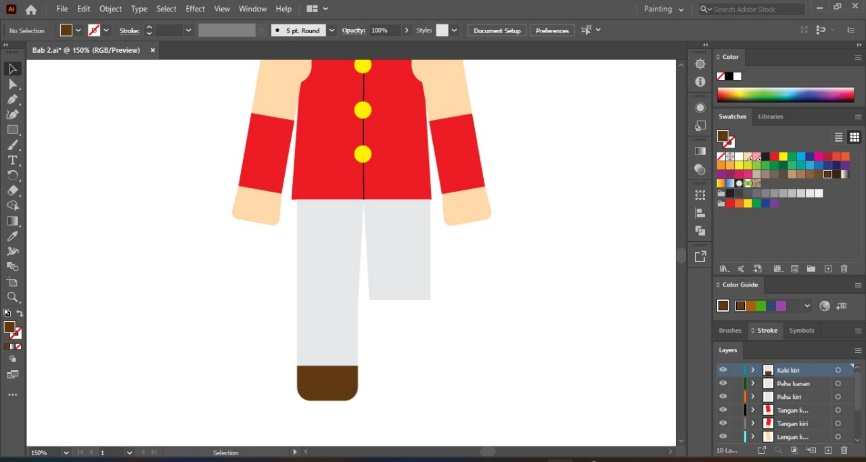
Task: Select the Paintbrush tool
Action: click(x=12, y=145)
